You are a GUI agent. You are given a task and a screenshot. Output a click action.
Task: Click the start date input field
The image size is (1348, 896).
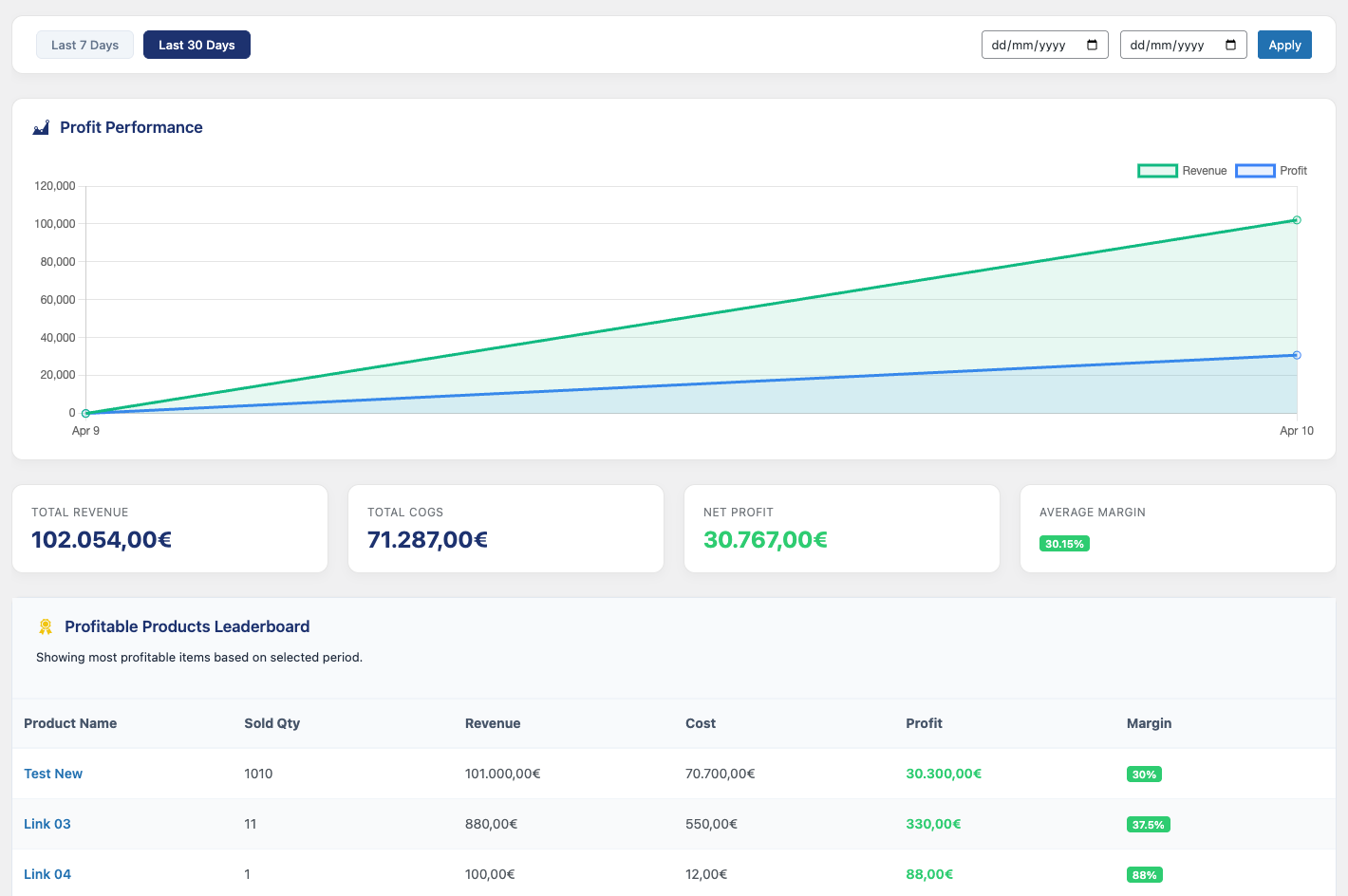[x=1030, y=46]
